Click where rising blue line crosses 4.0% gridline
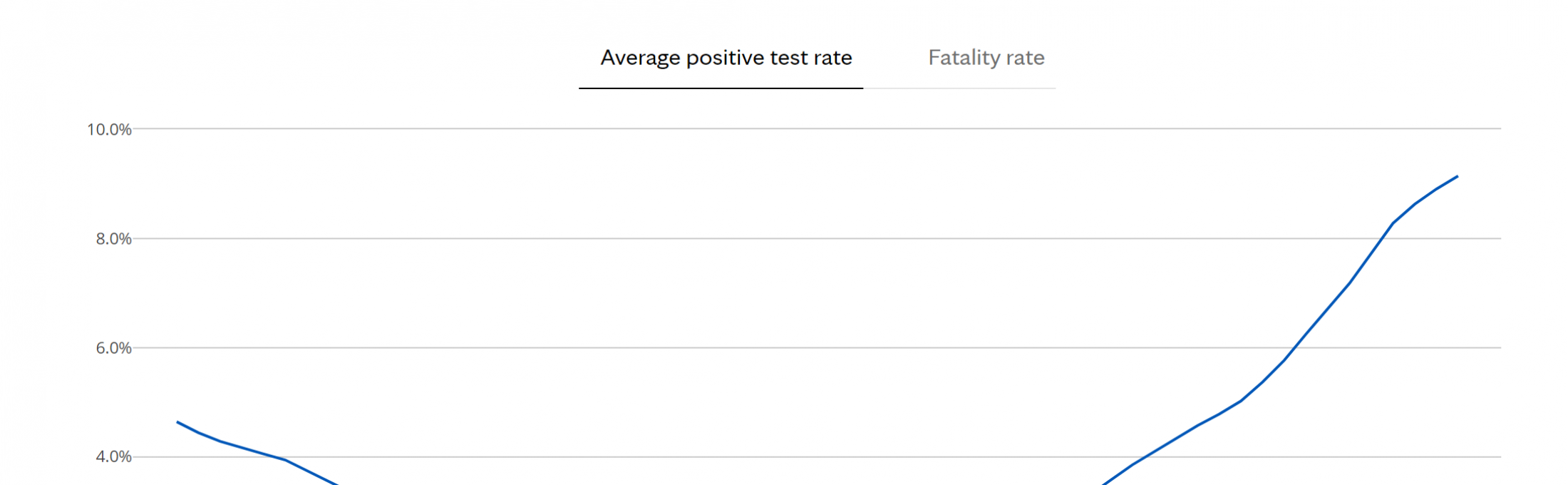 click(1145, 456)
